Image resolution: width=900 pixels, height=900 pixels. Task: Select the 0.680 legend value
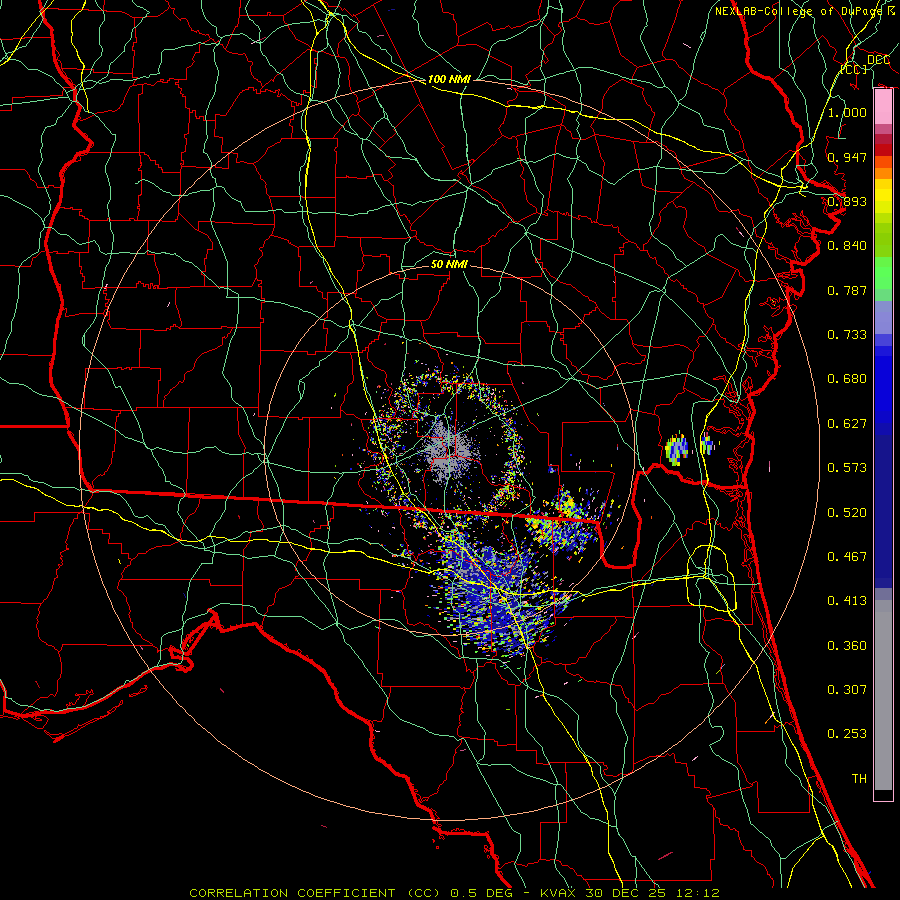pos(847,379)
